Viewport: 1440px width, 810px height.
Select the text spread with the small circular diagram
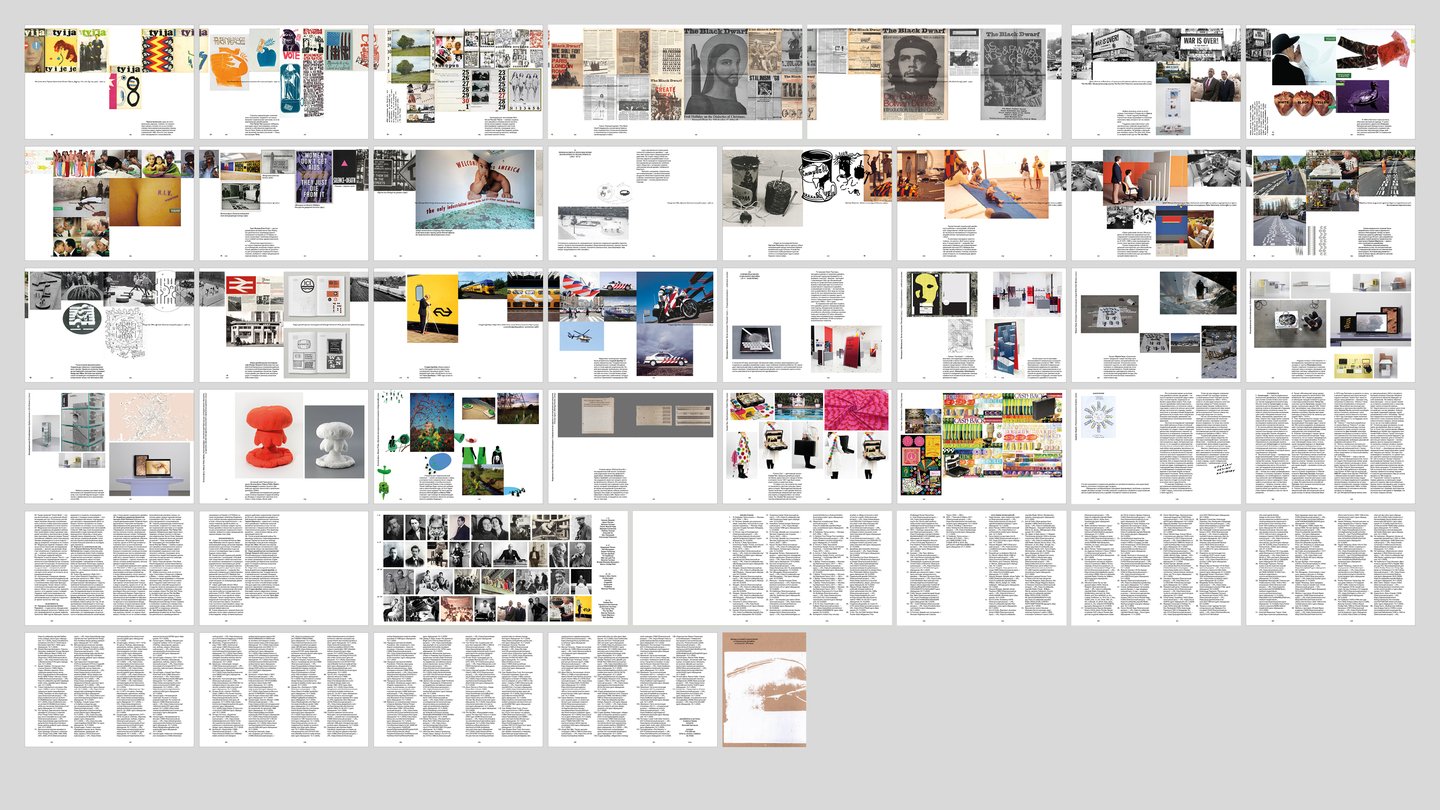(x=1156, y=447)
